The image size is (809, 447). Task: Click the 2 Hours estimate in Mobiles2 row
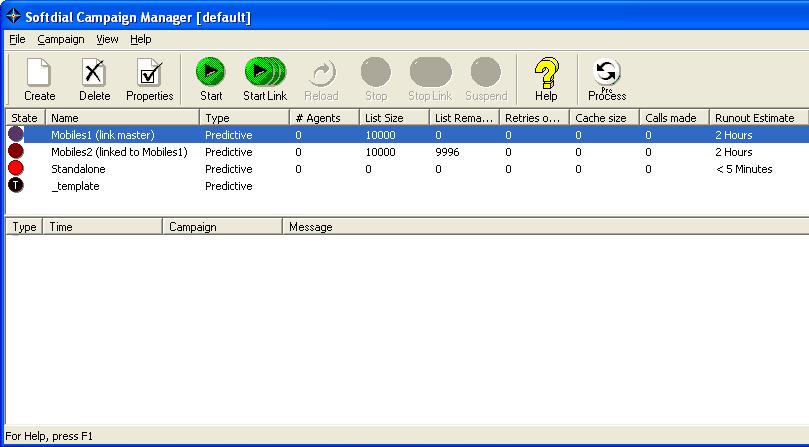pyautogui.click(x=734, y=152)
